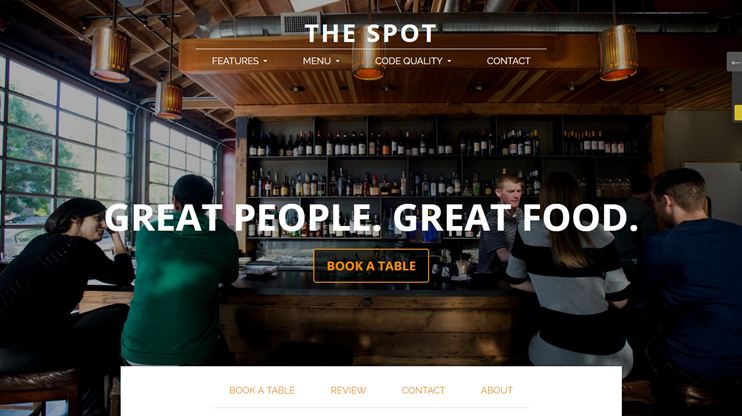This screenshot has width=742, height=416.
Task: Click the white content panel below hero
Action: coord(371,391)
